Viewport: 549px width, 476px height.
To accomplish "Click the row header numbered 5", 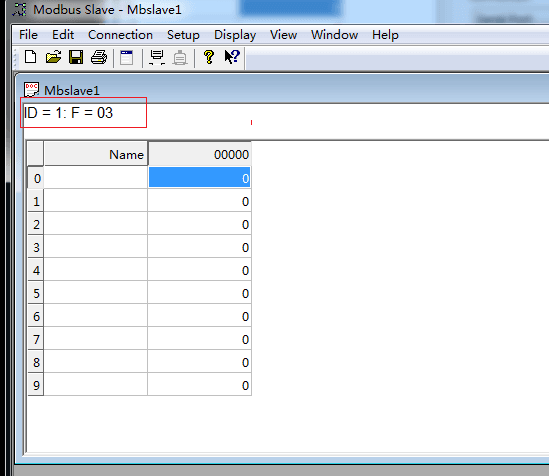I will pos(36,292).
